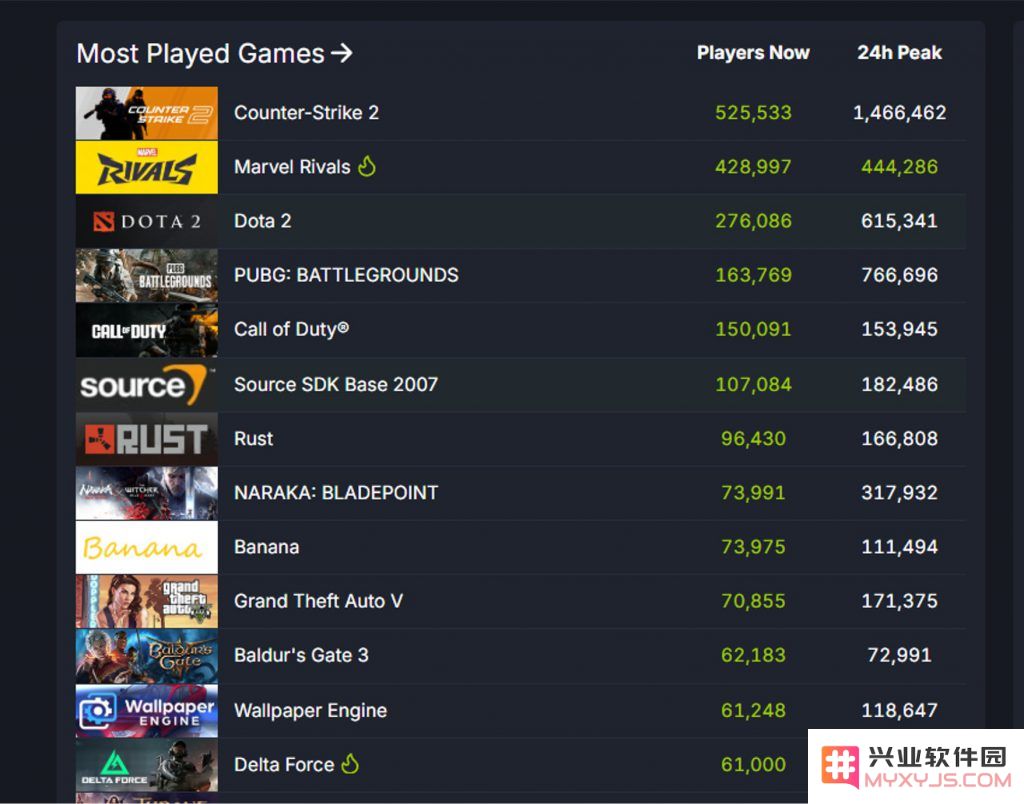The height and width of the screenshot is (804, 1024).
Task: Select the green peak value 444,286
Action: click(x=899, y=167)
